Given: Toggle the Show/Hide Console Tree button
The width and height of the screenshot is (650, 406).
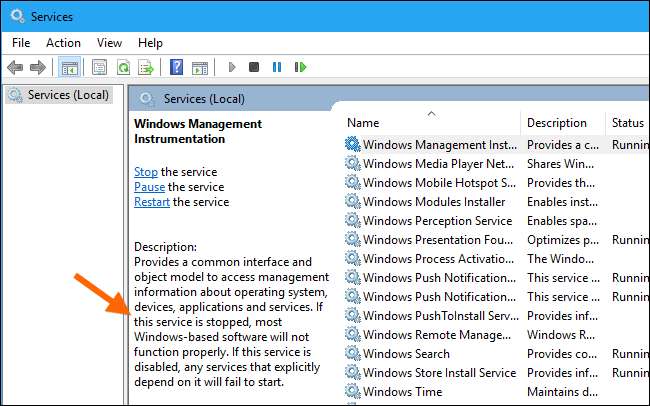Looking at the screenshot, I should 70,67.
